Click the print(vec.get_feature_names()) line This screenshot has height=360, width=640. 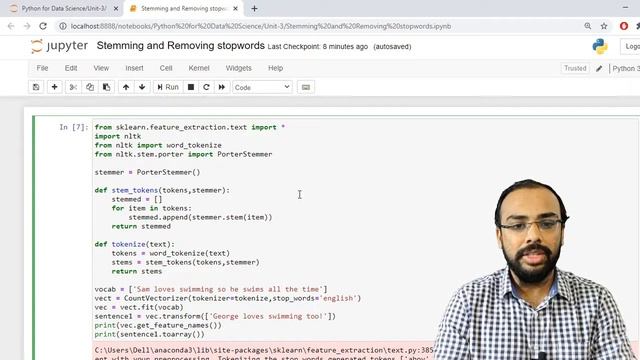point(158,325)
